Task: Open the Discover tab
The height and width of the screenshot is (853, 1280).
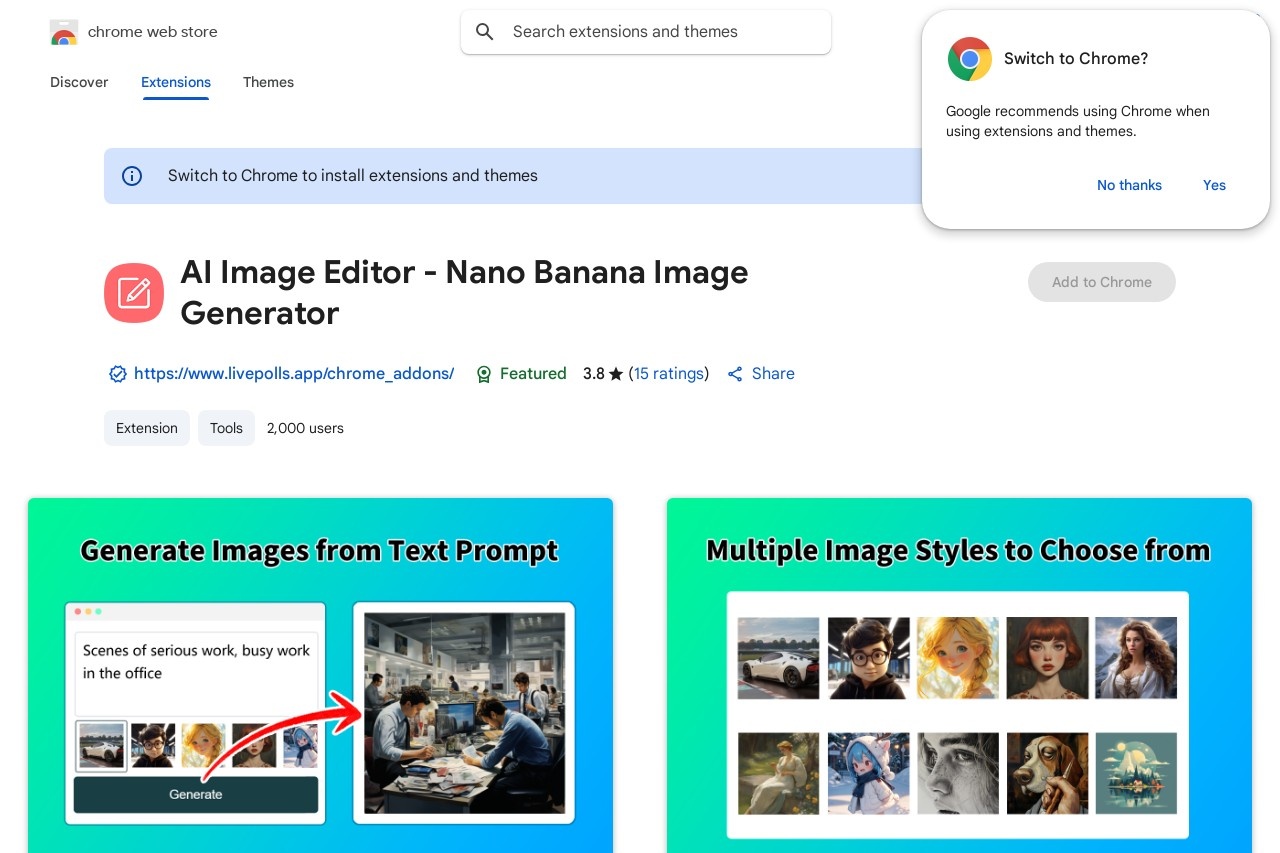Action: coord(79,82)
